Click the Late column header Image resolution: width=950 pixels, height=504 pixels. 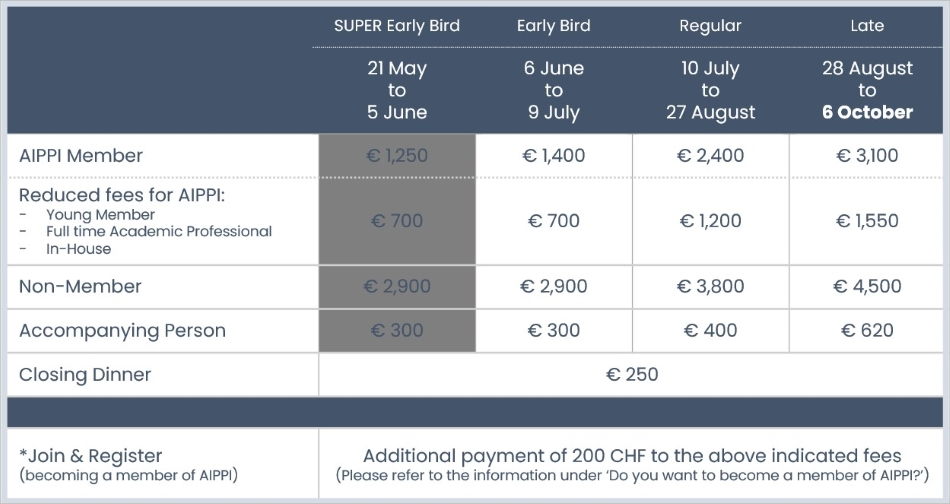pos(867,26)
